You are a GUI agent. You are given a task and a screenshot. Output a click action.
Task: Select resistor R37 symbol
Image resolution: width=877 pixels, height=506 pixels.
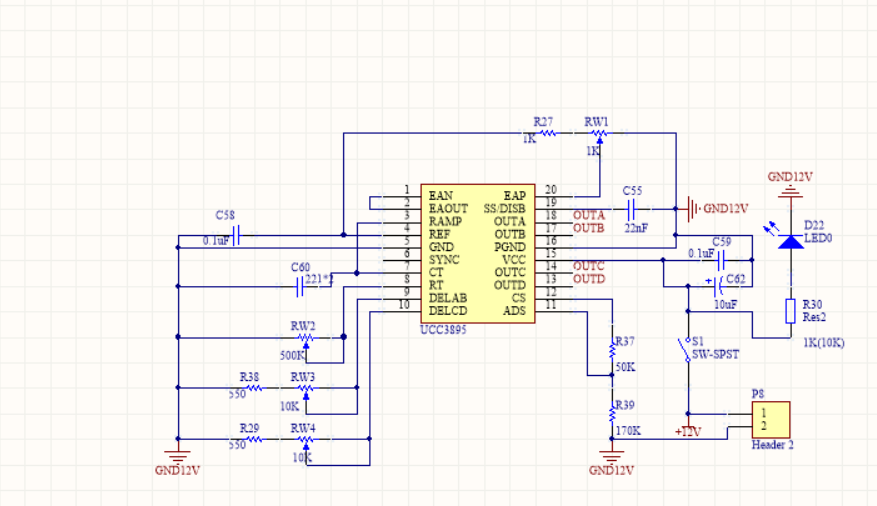coord(612,349)
